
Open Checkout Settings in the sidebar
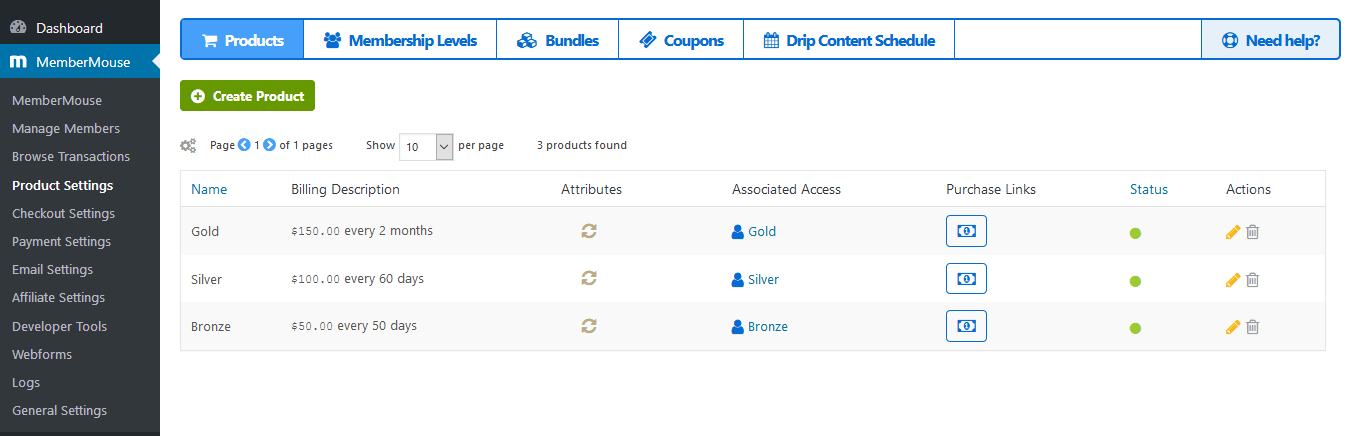pos(63,213)
